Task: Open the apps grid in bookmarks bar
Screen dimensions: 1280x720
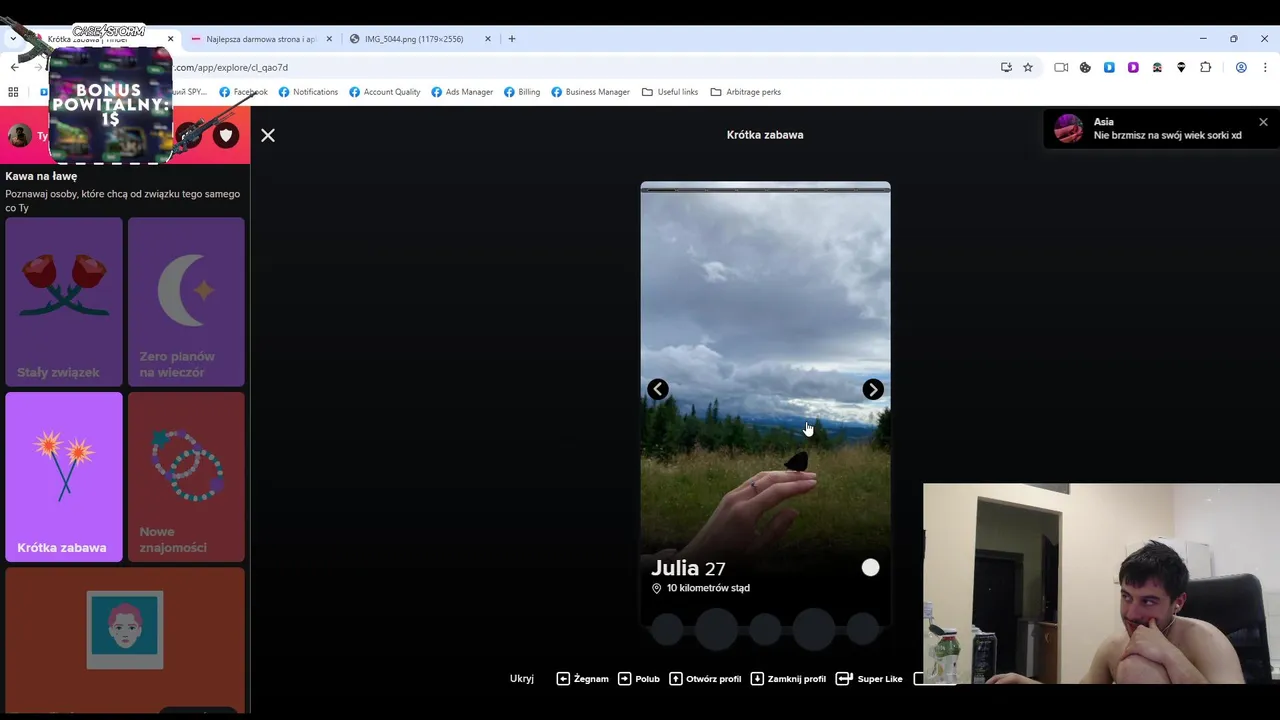Action: coord(13,92)
